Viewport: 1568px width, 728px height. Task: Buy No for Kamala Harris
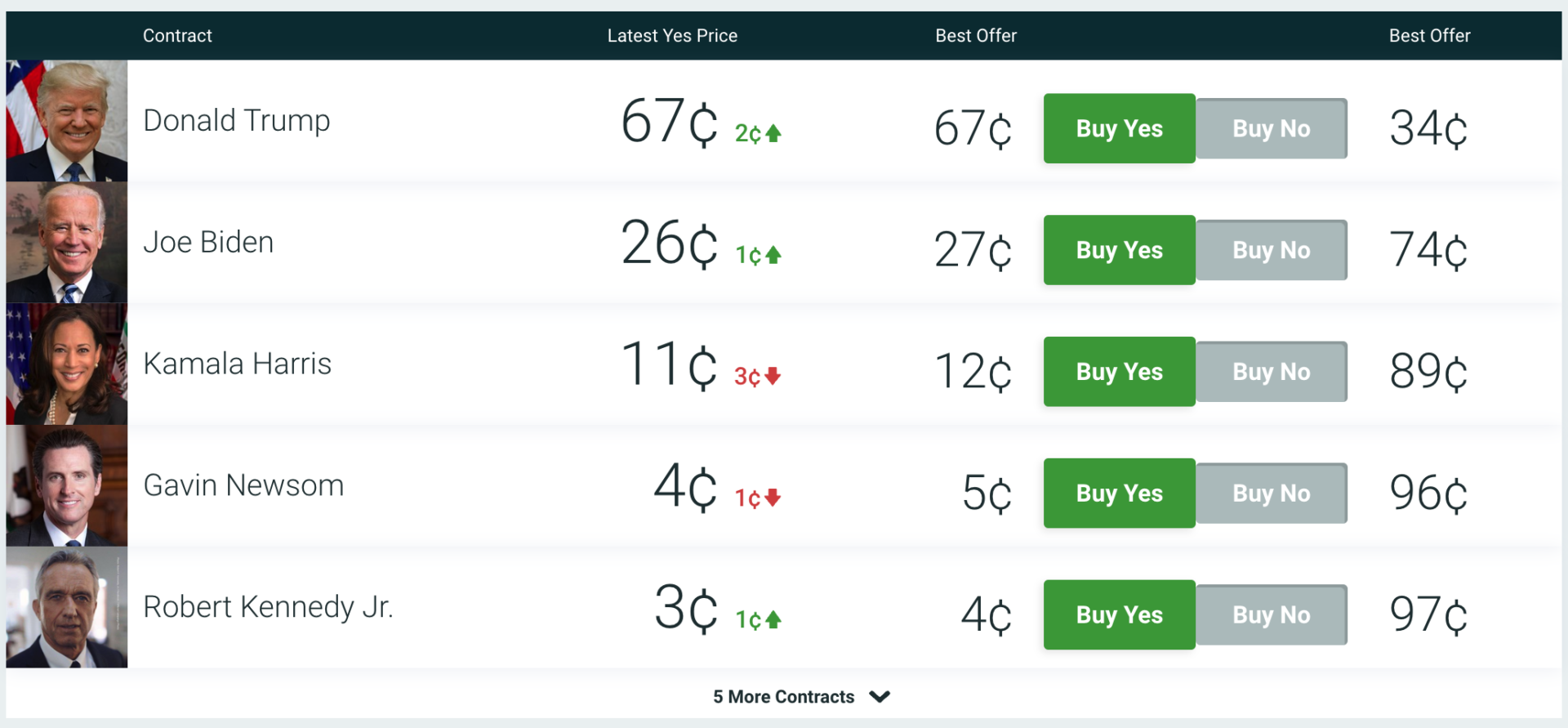point(1272,372)
